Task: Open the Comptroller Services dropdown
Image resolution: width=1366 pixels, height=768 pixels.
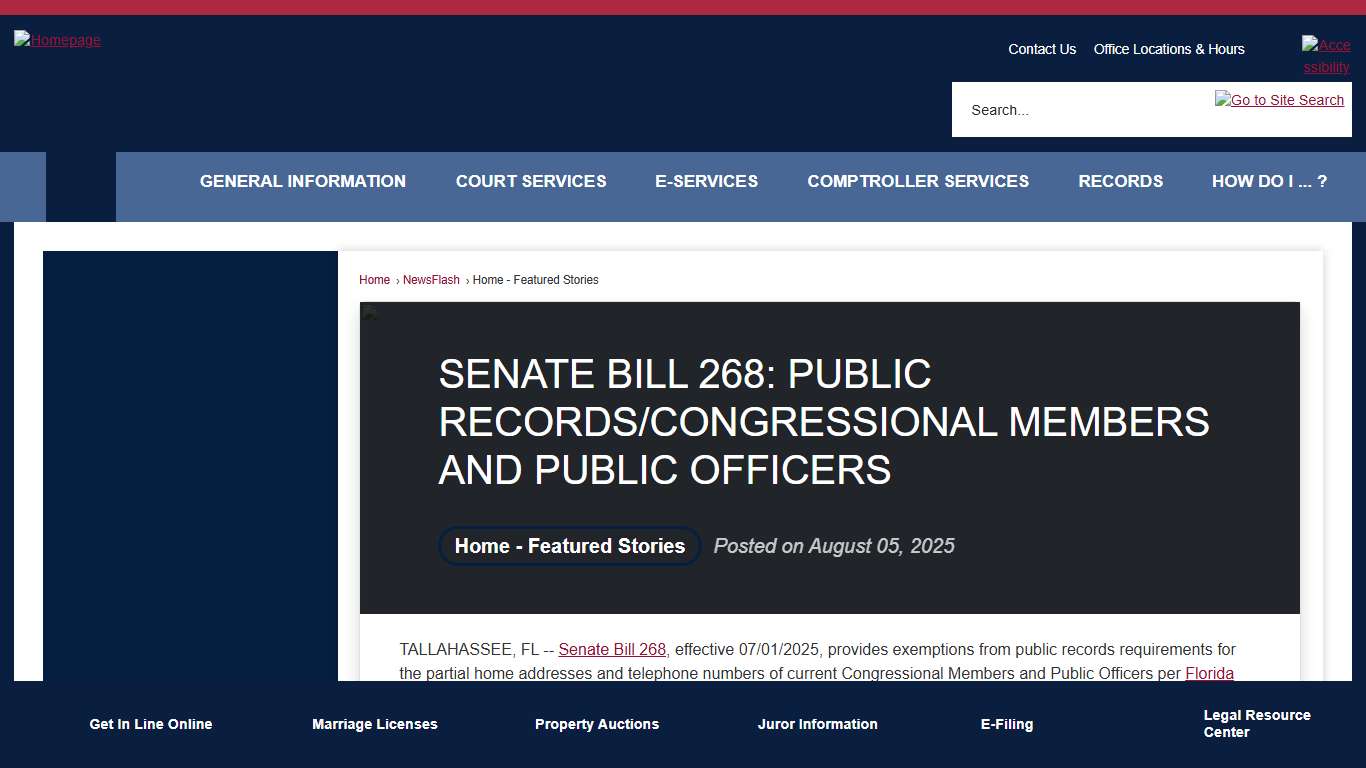Action: (x=917, y=181)
